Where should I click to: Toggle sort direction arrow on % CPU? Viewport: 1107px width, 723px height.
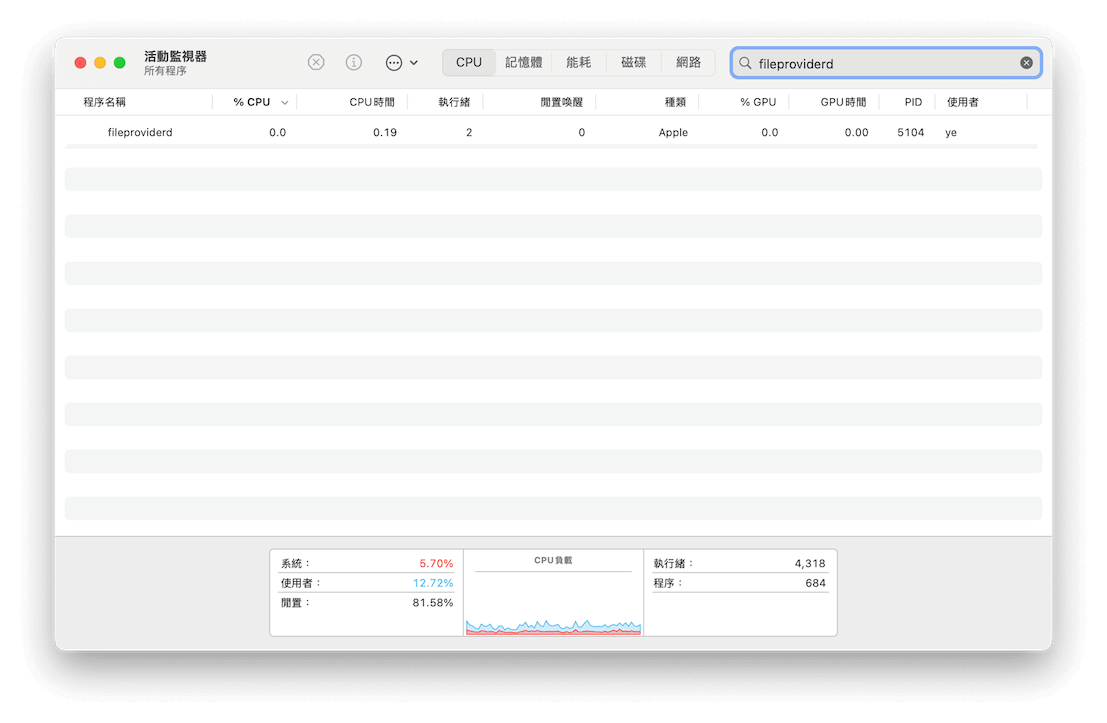pos(285,102)
